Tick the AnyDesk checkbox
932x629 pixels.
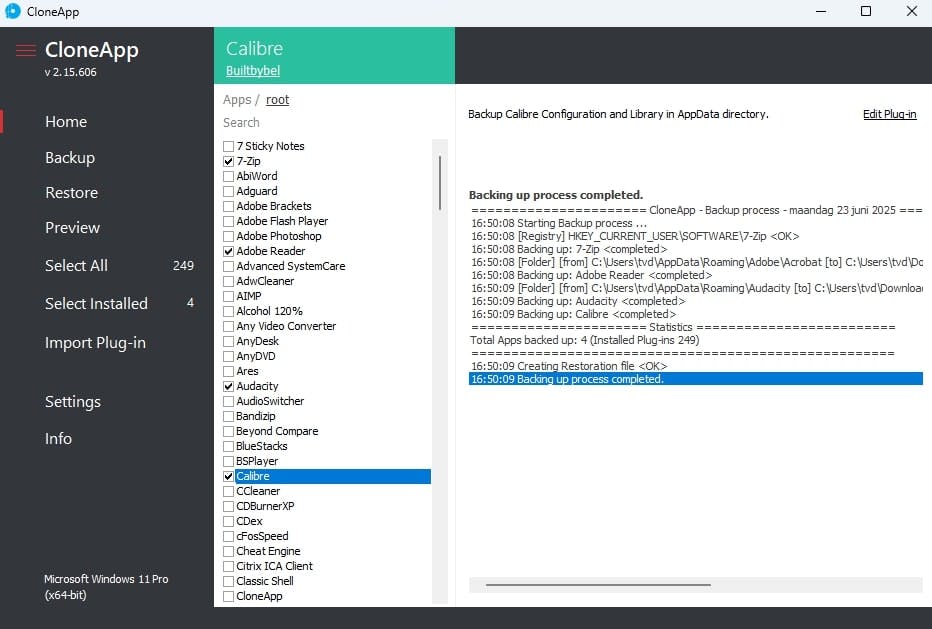tap(228, 341)
